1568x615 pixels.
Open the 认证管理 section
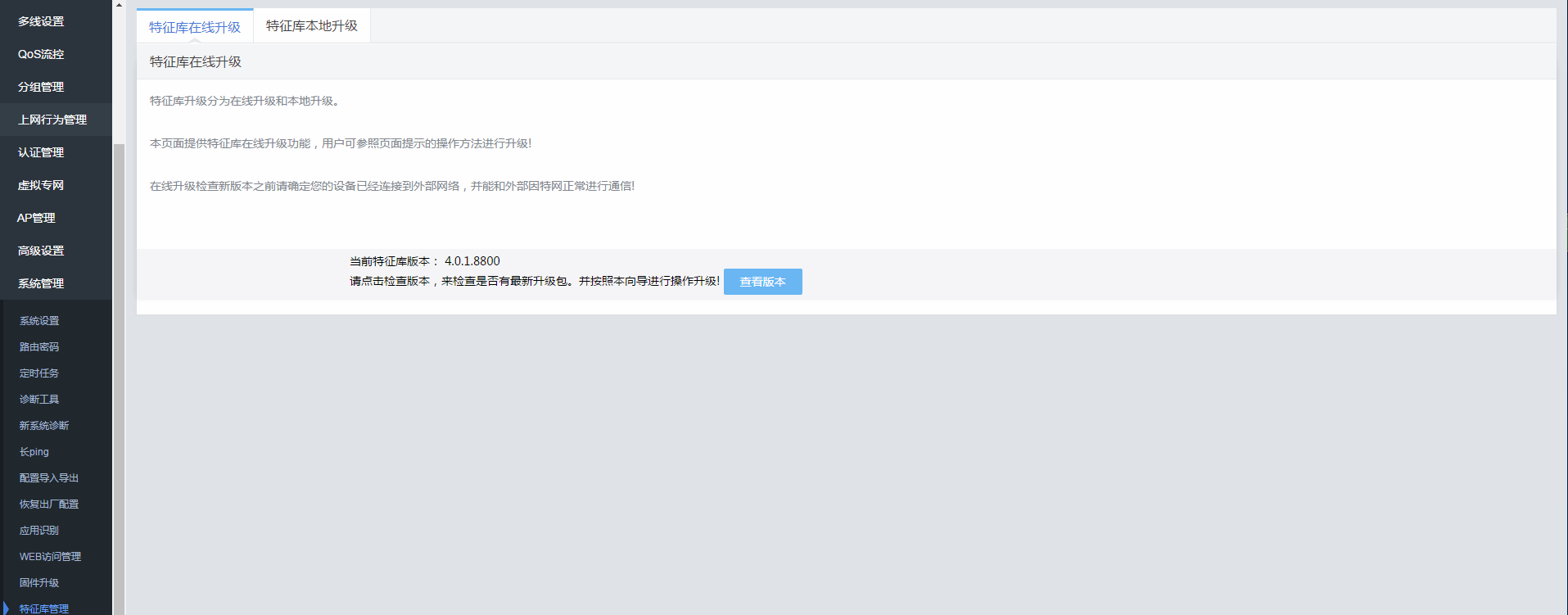tap(41, 152)
